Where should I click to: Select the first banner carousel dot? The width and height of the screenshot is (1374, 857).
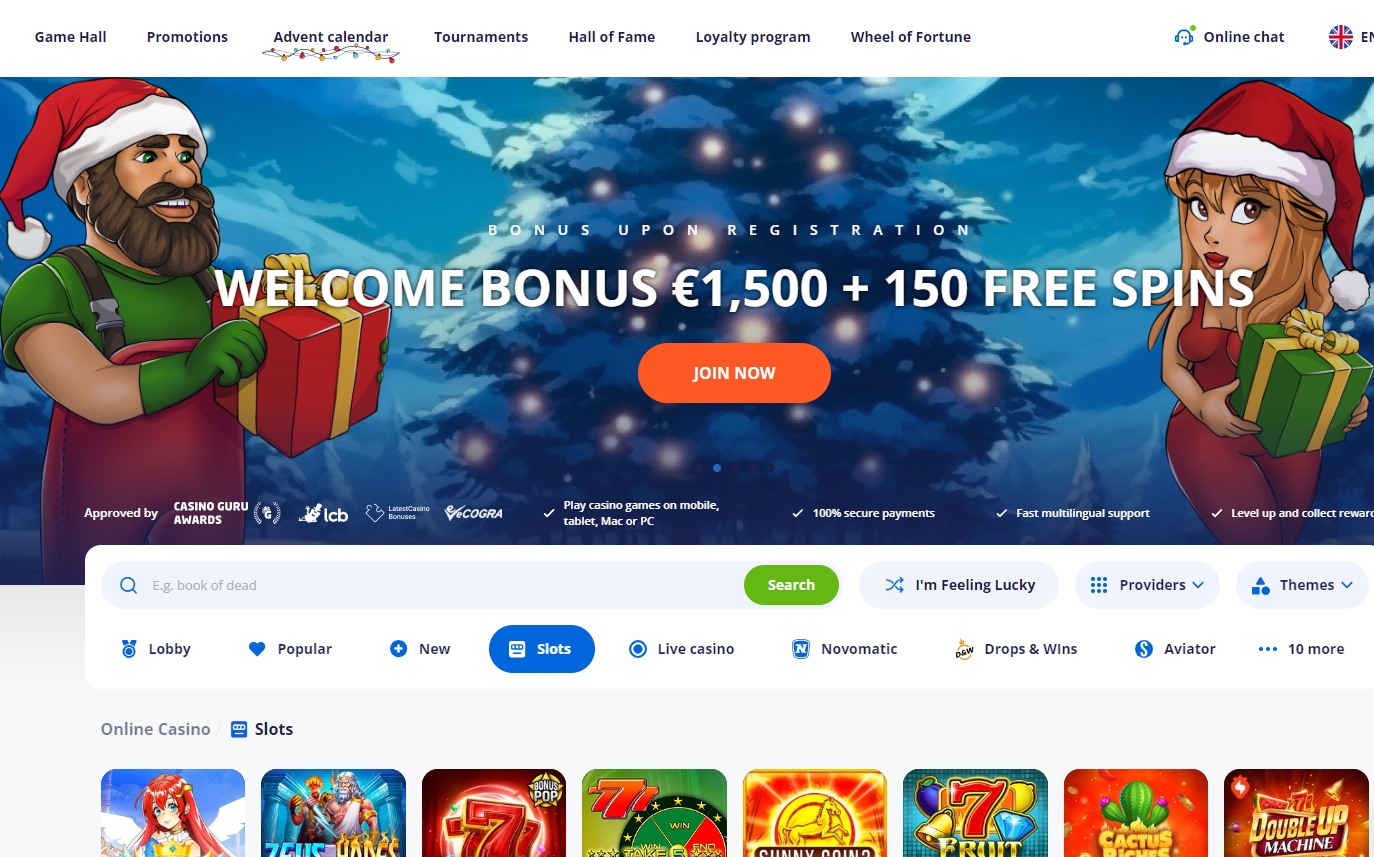pos(717,468)
